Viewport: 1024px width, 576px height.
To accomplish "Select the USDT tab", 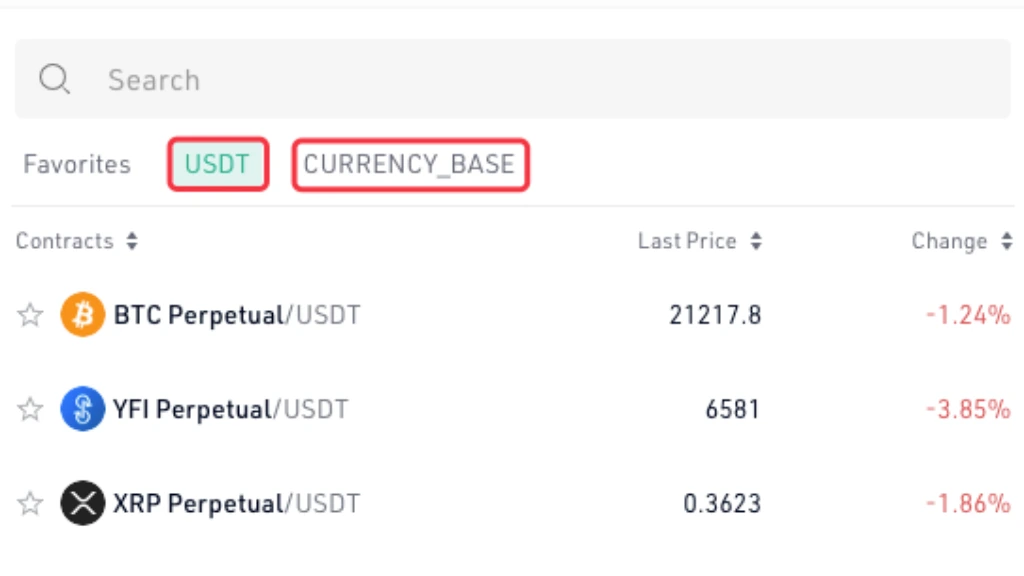I will 217,164.
